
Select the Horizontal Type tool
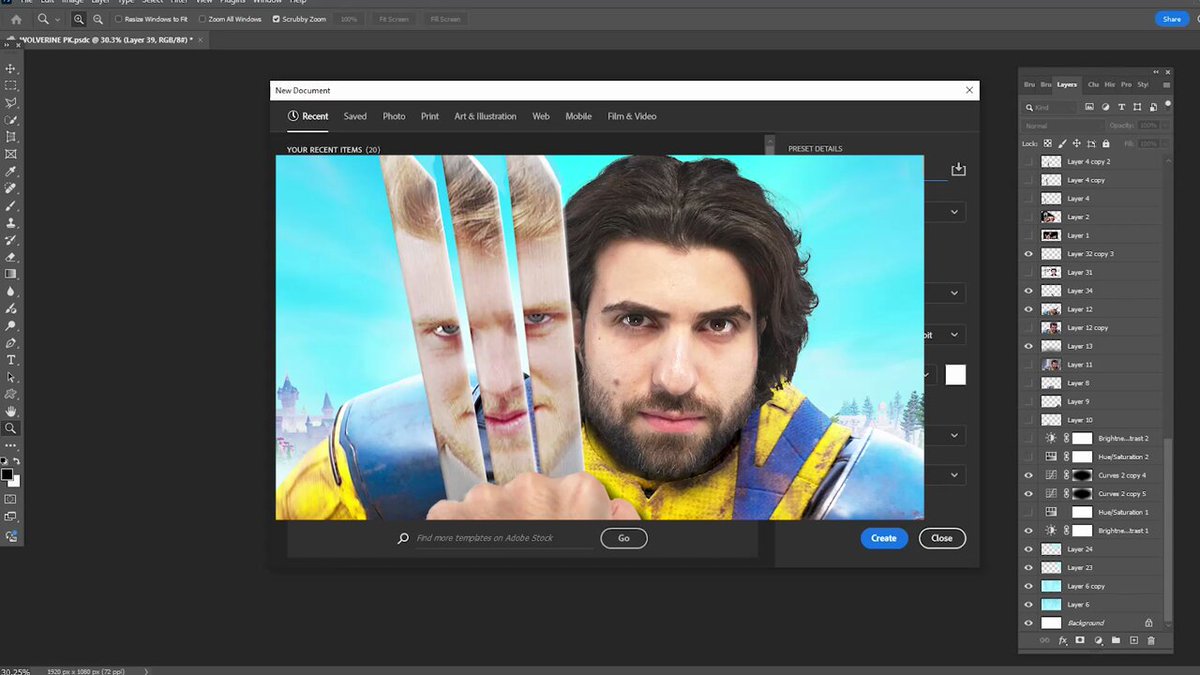[x=11, y=359]
